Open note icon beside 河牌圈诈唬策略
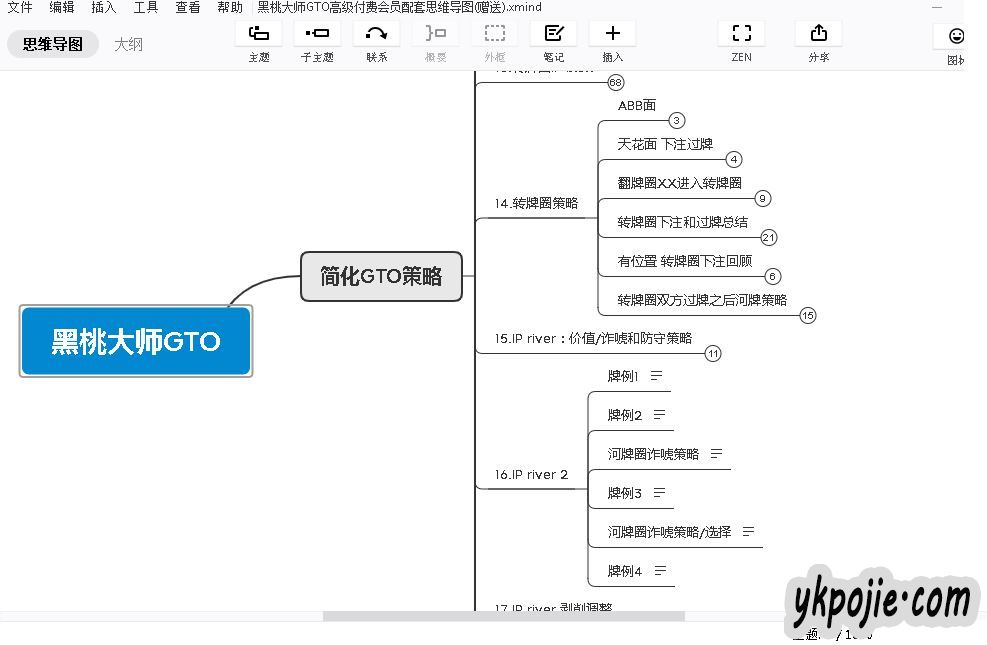Screen dimensions: 987x645 (x=716, y=454)
